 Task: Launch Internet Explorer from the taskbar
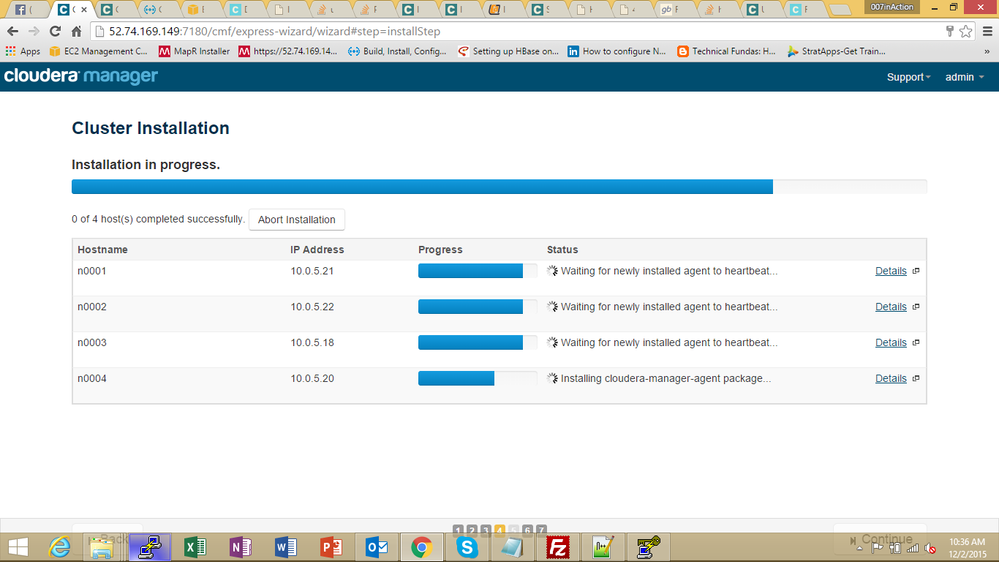(60, 547)
